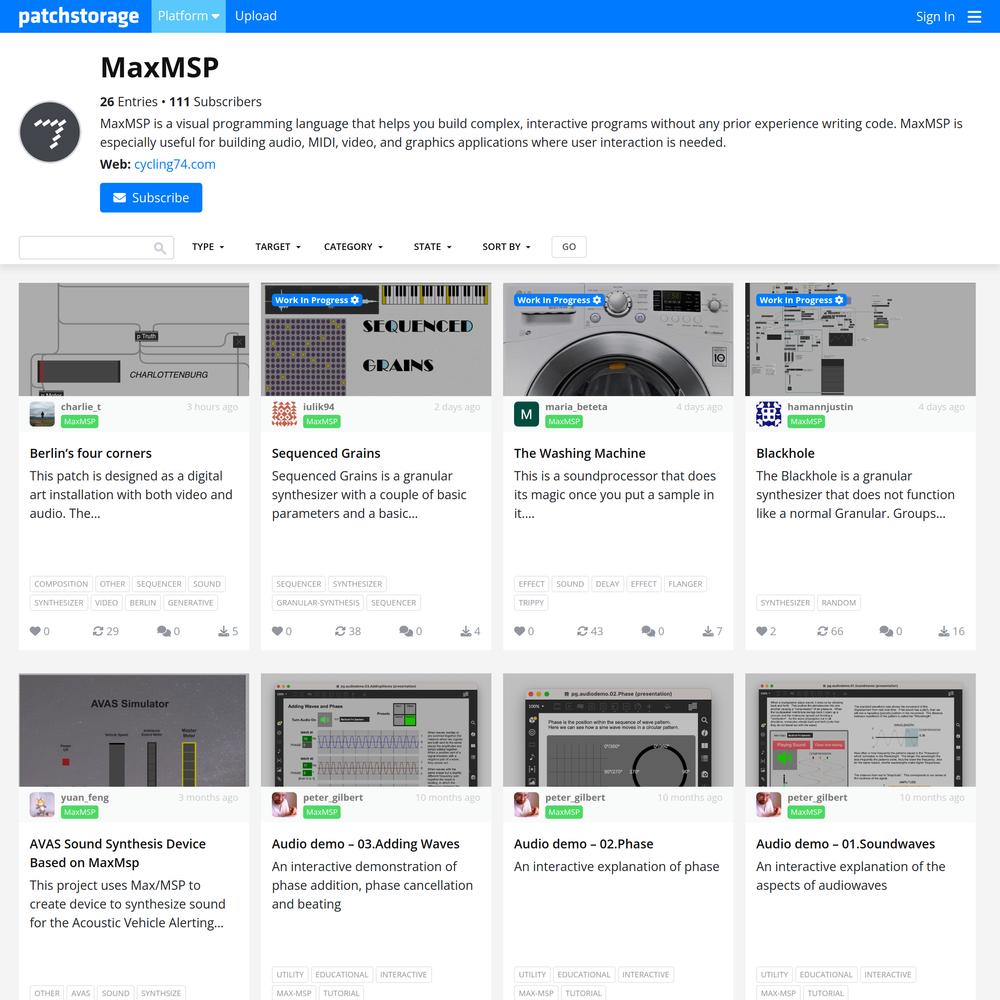Open maria_beteta's avatar
The width and height of the screenshot is (1000, 1000).
click(527, 414)
